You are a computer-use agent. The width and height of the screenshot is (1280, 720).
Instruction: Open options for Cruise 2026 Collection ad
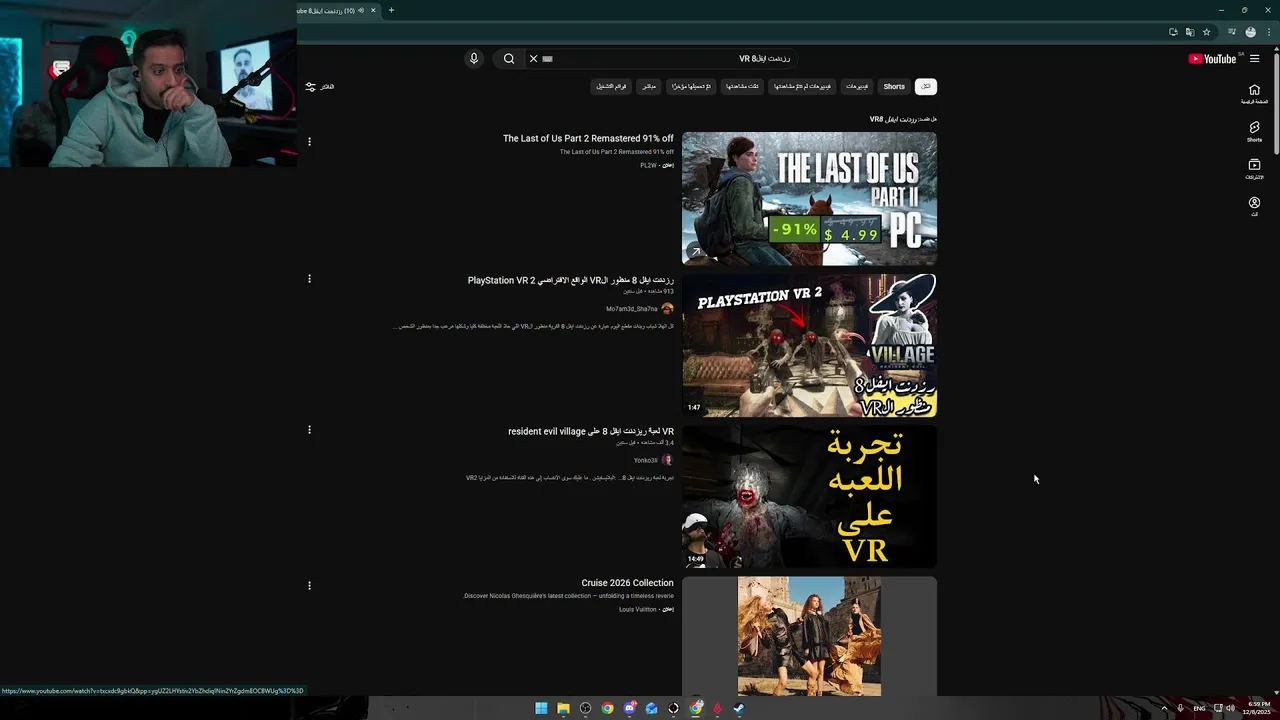click(309, 586)
